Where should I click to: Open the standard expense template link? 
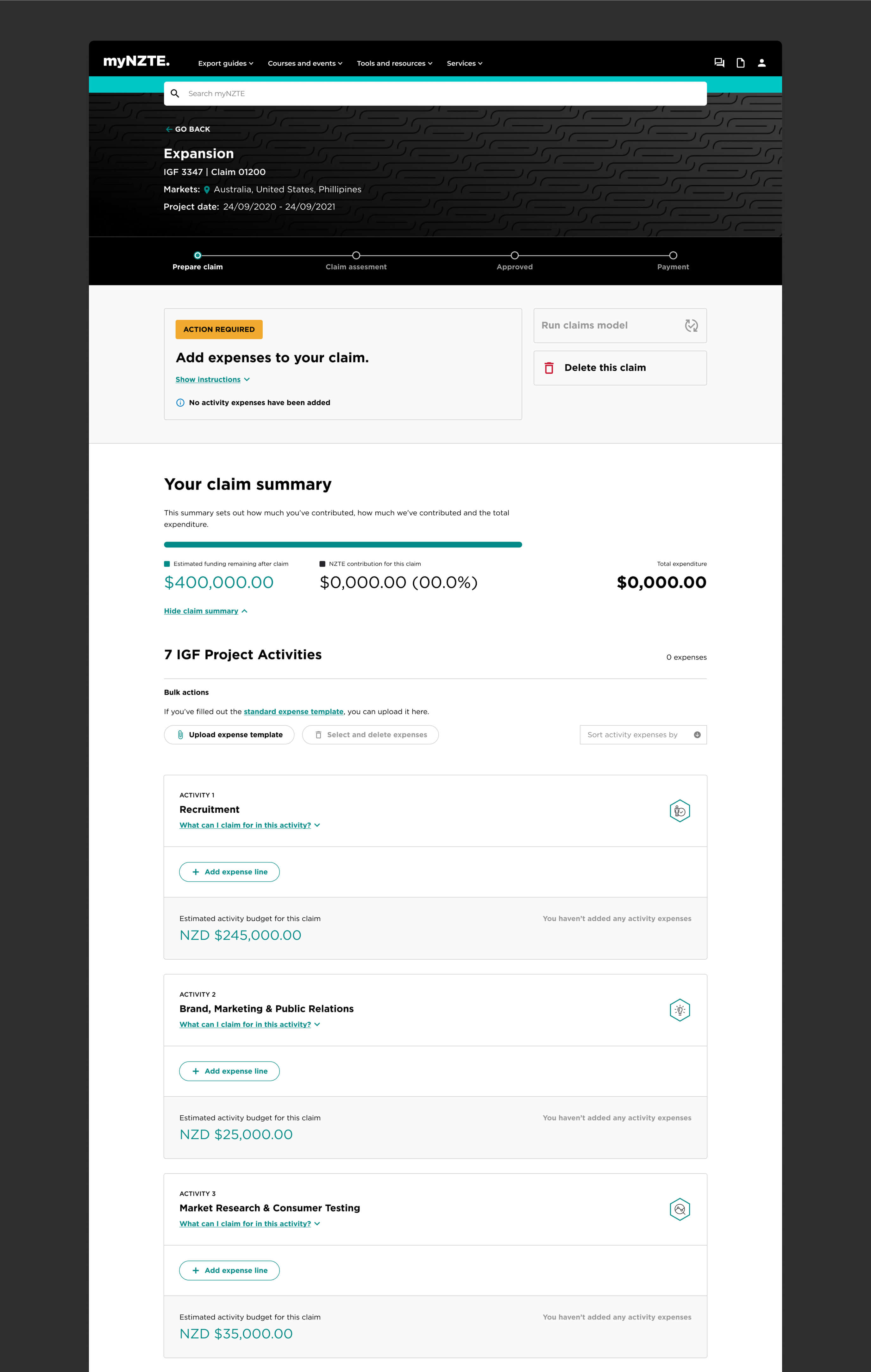click(293, 712)
